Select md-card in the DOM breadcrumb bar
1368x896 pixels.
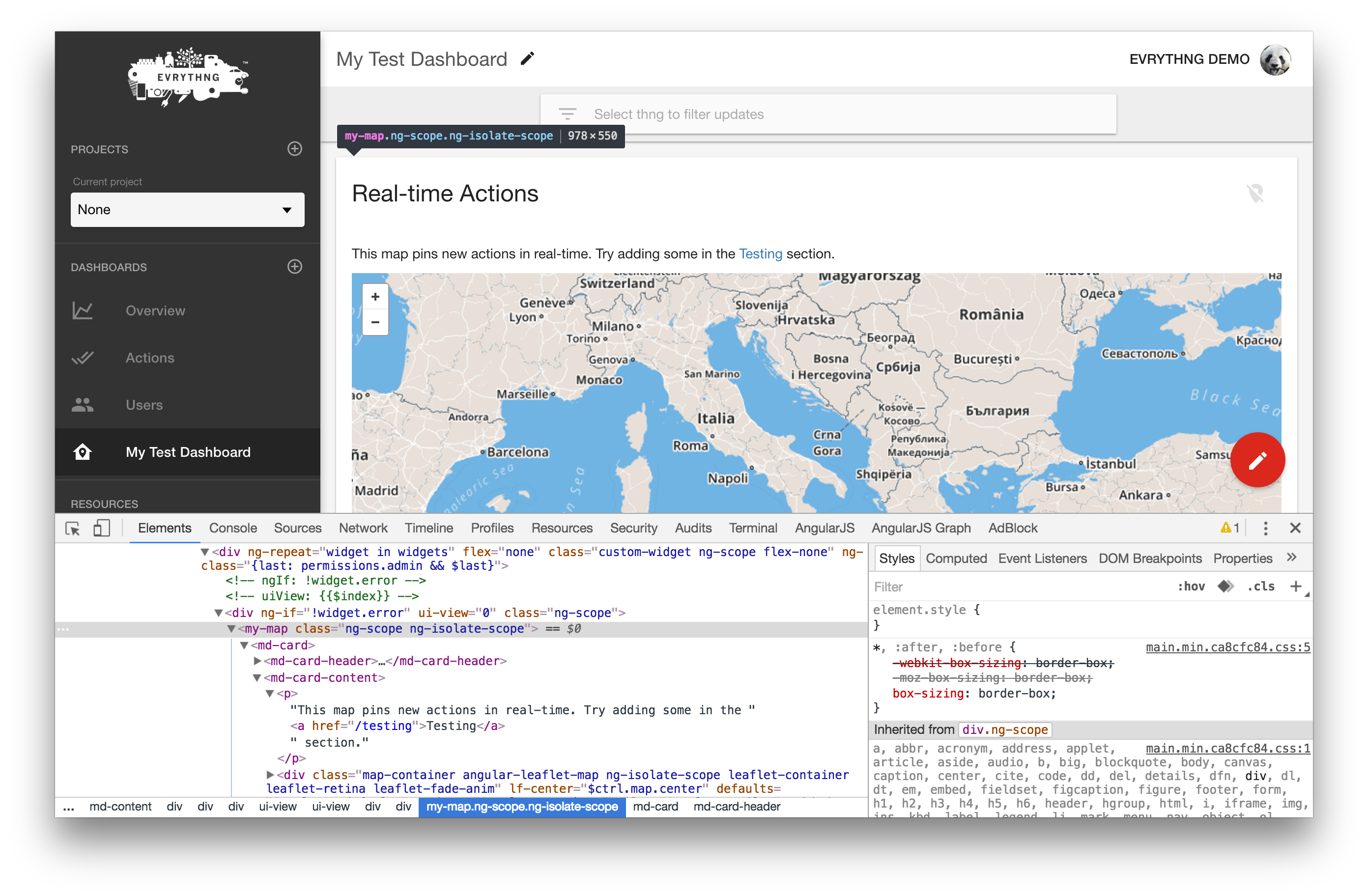coord(655,806)
